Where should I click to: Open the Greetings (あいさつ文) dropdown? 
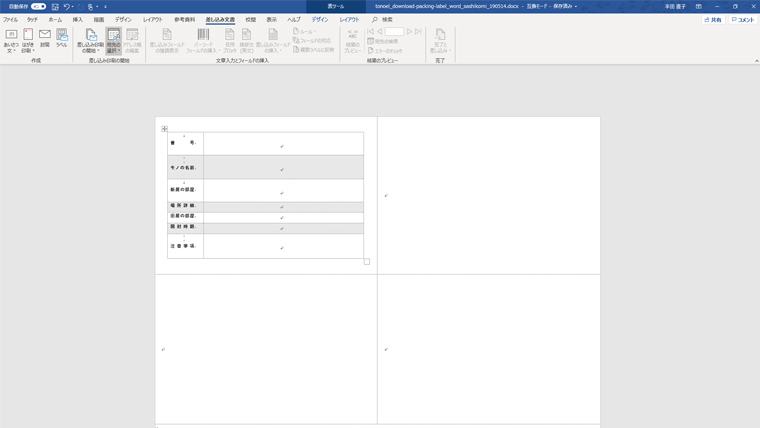pos(11,40)
